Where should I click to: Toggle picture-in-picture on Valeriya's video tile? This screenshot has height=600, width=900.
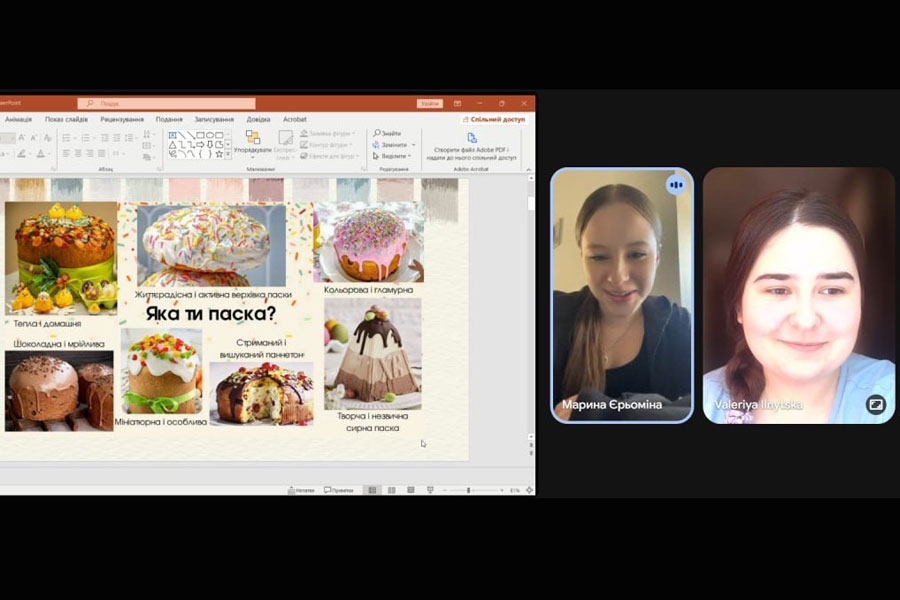pyautogui.click(x=875, y=404)
